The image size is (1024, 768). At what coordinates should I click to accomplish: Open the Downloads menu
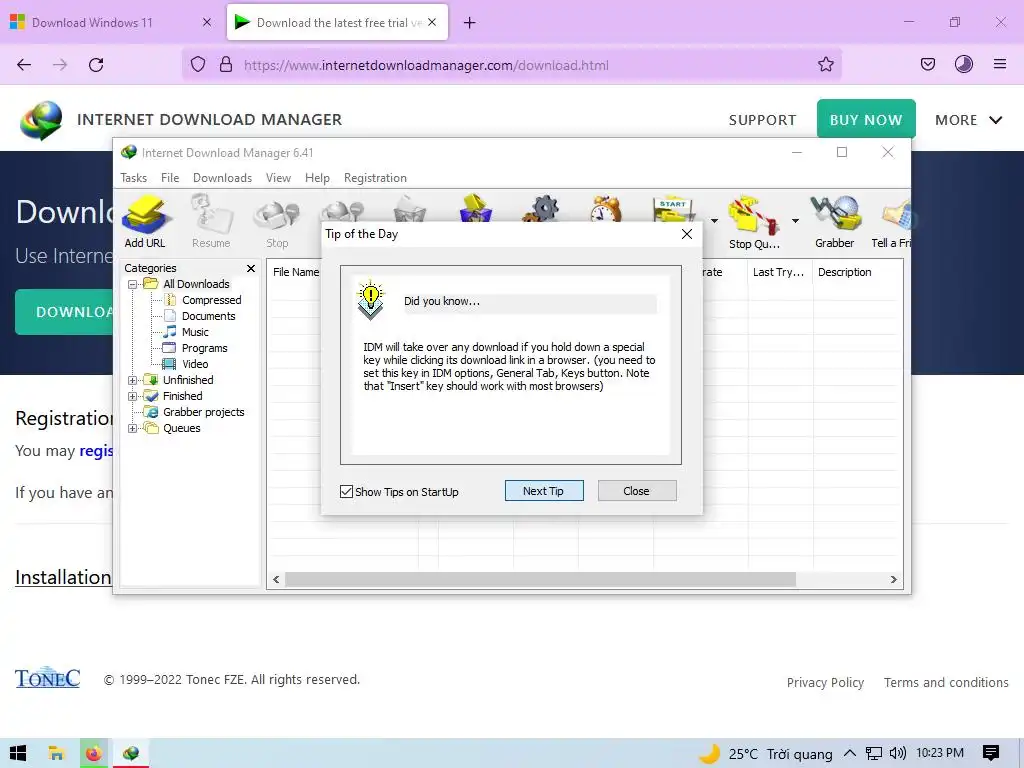[x=222, y=178]
